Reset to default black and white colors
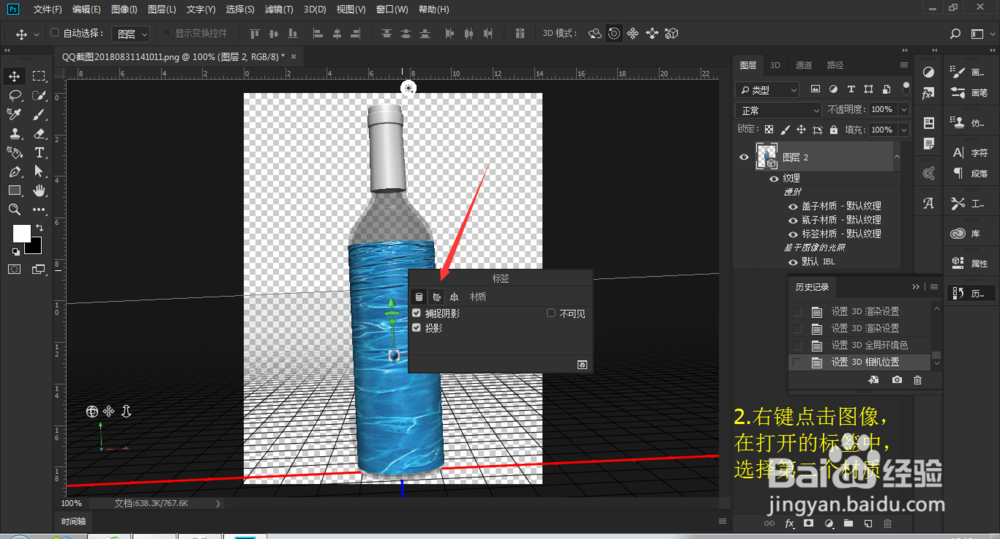 pos(15,251)
